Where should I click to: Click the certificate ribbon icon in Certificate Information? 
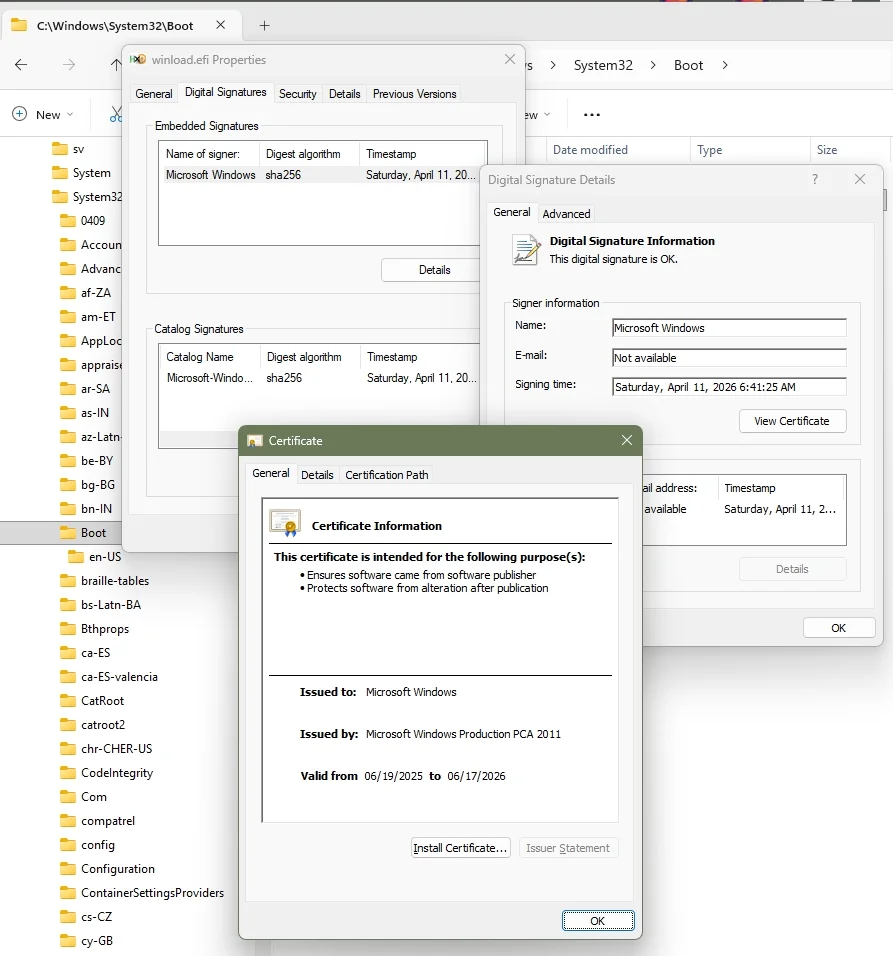pos(285,523)
